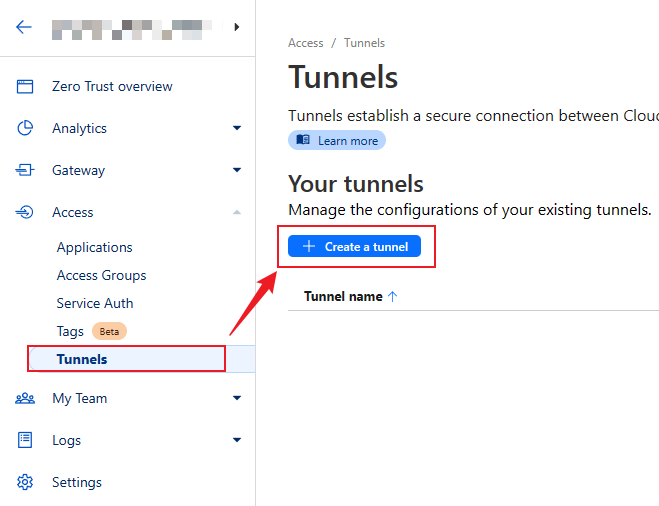This screenshot has height=506, width=659.
Task: Open the account switcher arrow
Action: (x=237, y=27)
